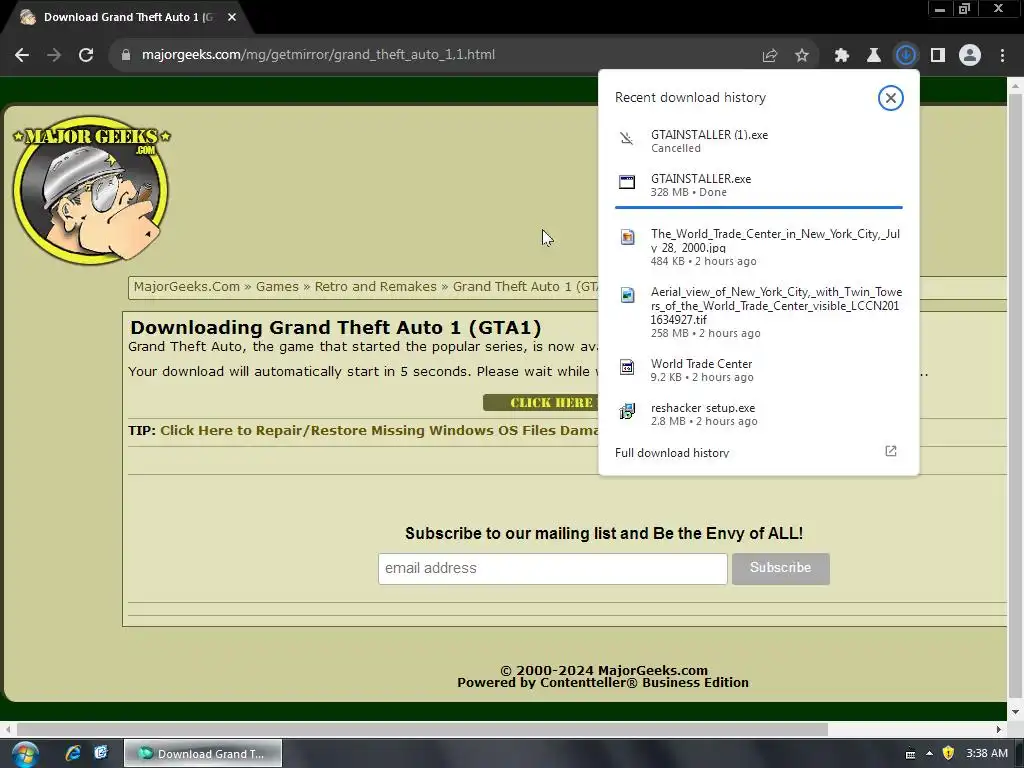Show hidden system tray icons arrow
1024x768 pixels.
pos(929,754)
